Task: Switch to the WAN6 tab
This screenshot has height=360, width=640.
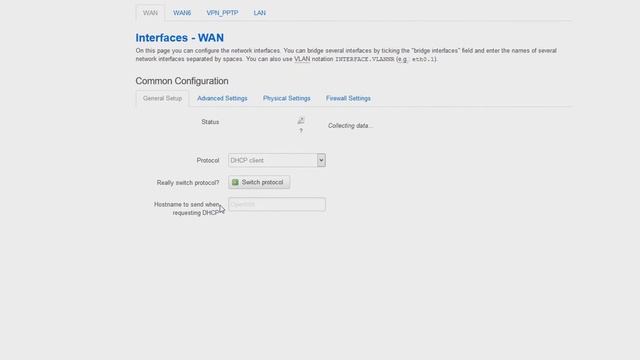Action: (182, 13)
